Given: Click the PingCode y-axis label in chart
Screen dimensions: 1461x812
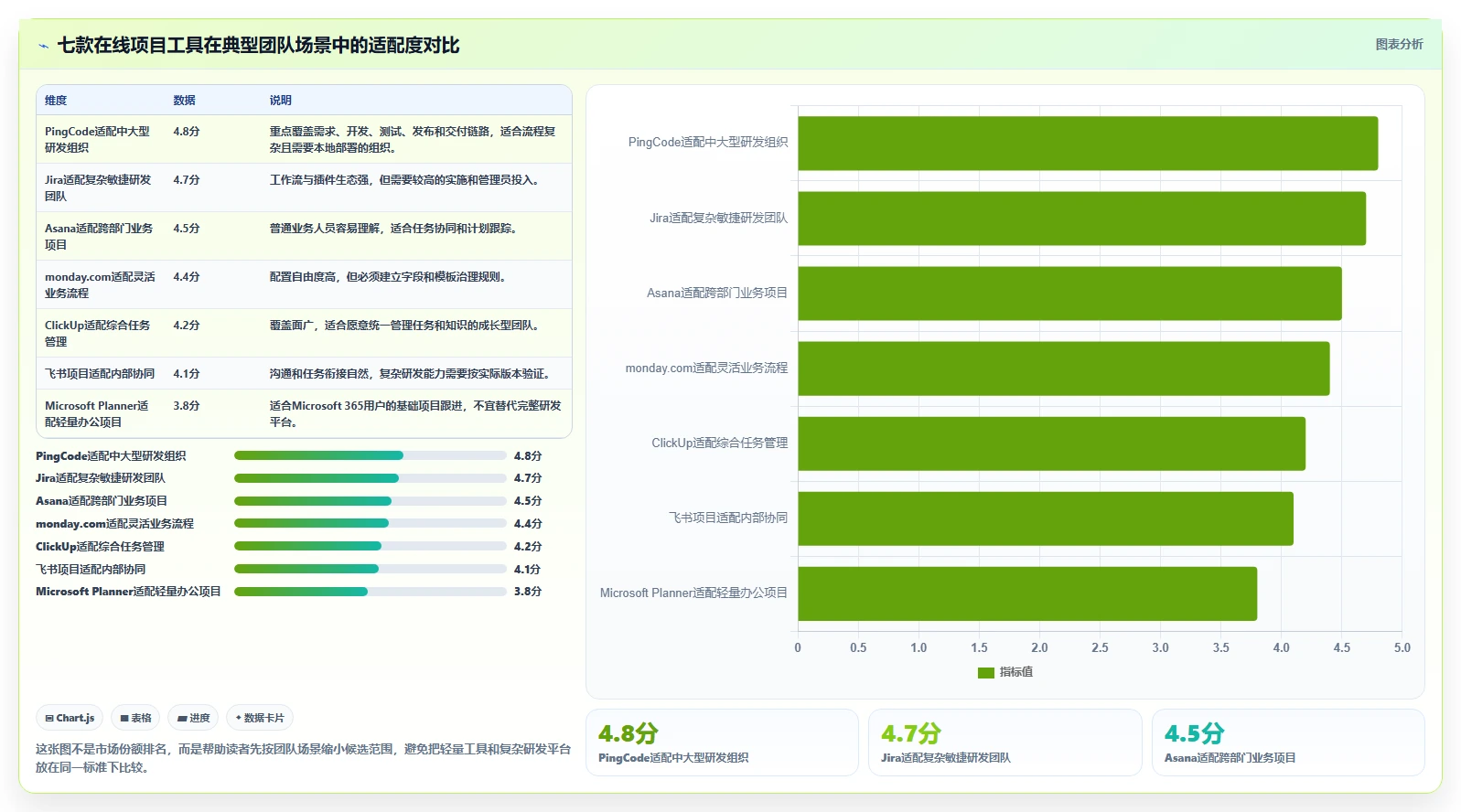Looking at the screenshot, I should [707, 143].
